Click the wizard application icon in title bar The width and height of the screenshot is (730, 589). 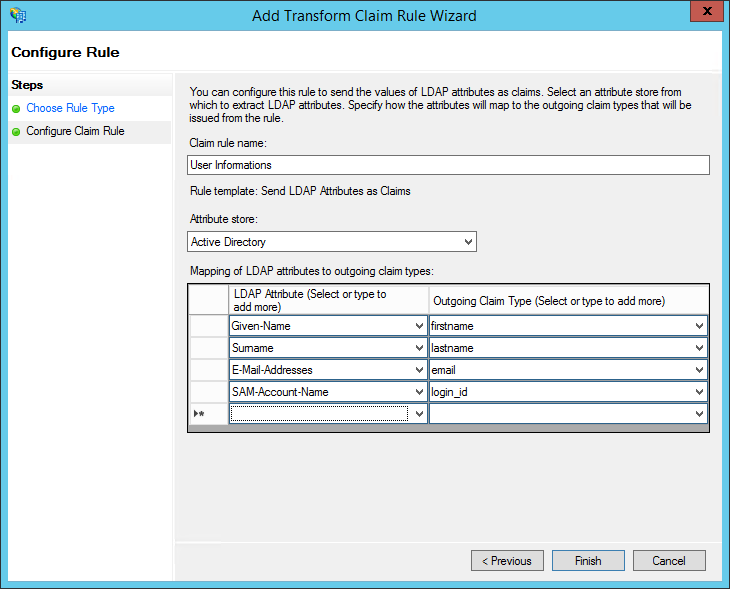[x=18, y=15]
